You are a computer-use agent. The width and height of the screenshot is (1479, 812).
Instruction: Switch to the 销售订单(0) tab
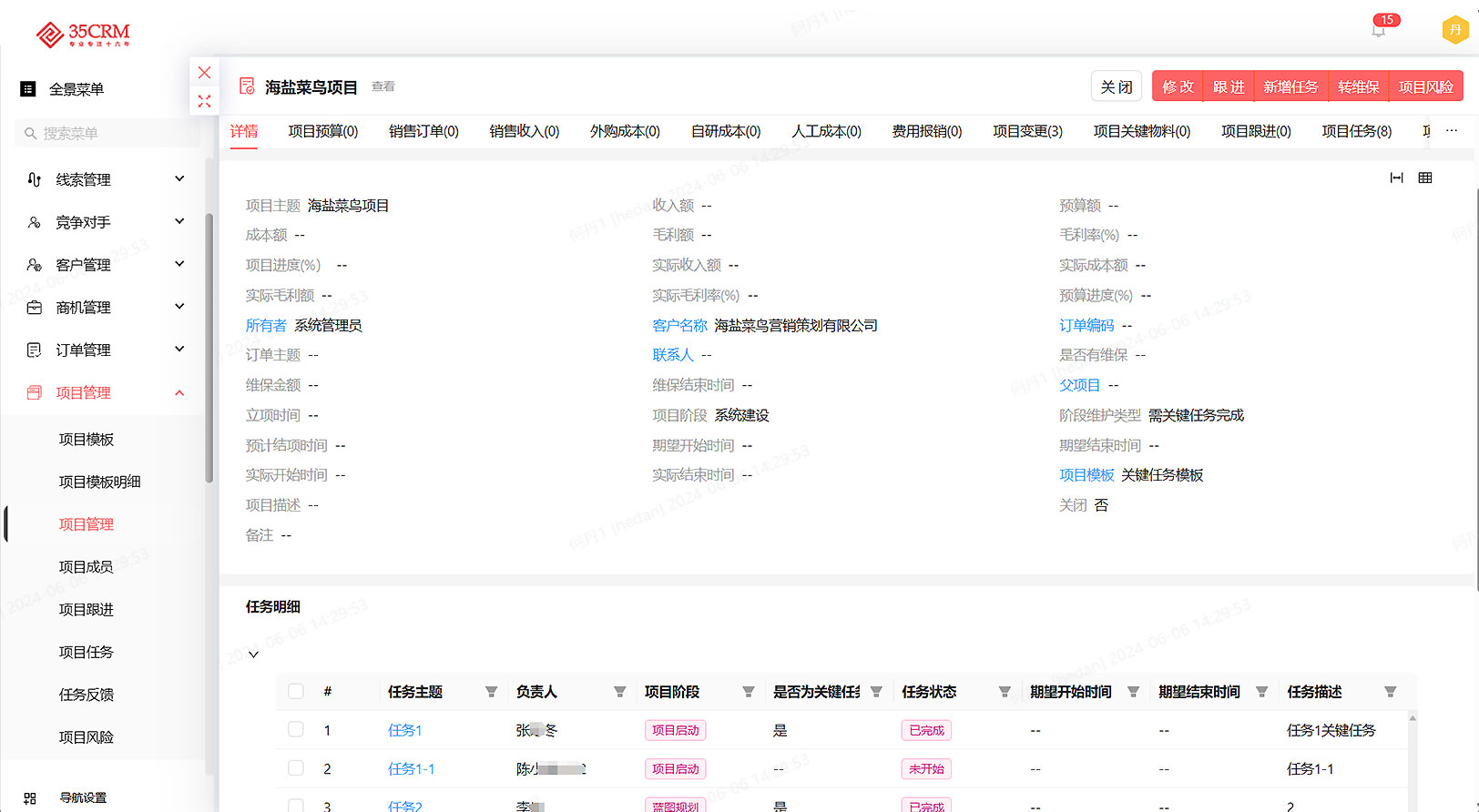(x=423, y=131)
